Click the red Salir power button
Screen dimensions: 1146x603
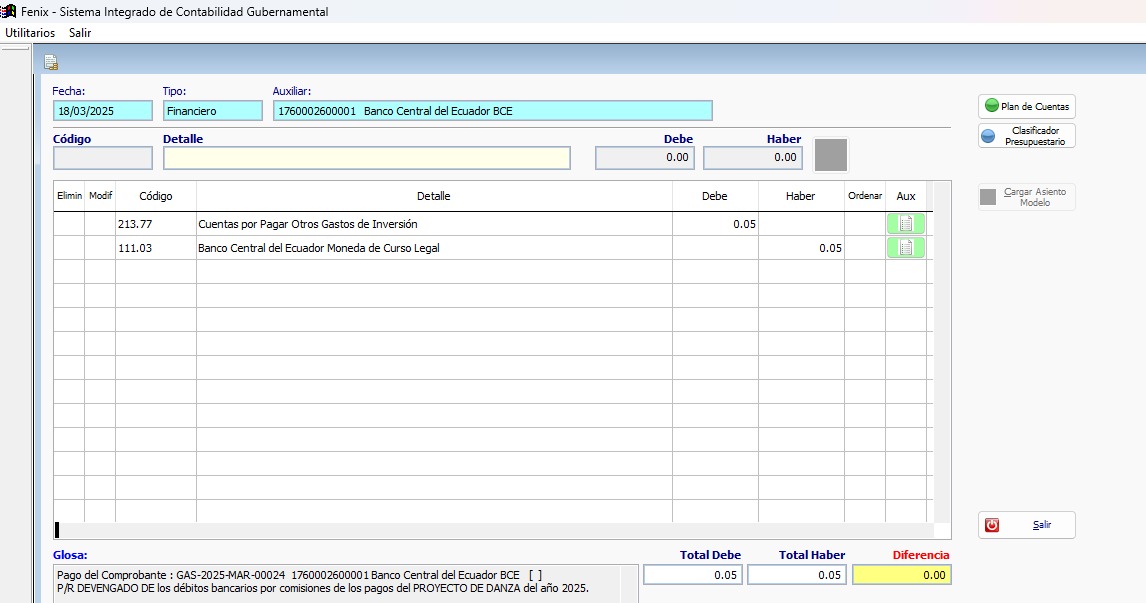pyautogui.click(x=1026, y=525)
